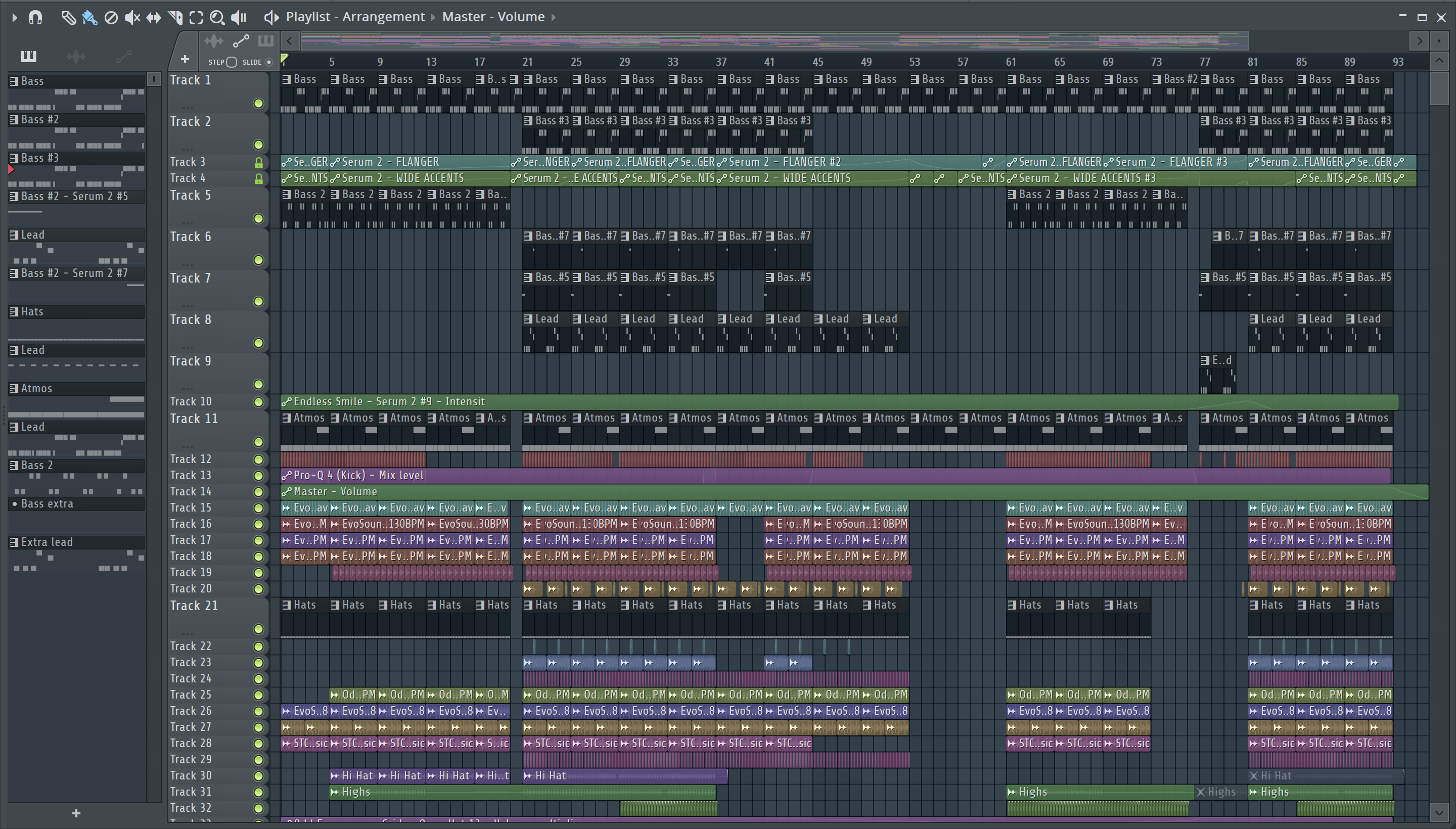Mute Track 10 using its green light
This screenshot has height=829, width=1456.
pyautogui.click(x=258, y=402)
